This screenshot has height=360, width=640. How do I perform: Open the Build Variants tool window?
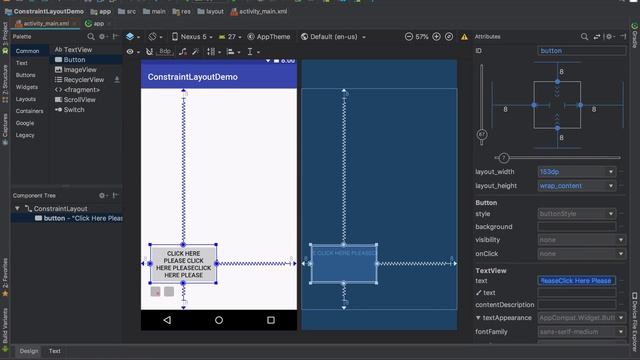coord(5,330)
